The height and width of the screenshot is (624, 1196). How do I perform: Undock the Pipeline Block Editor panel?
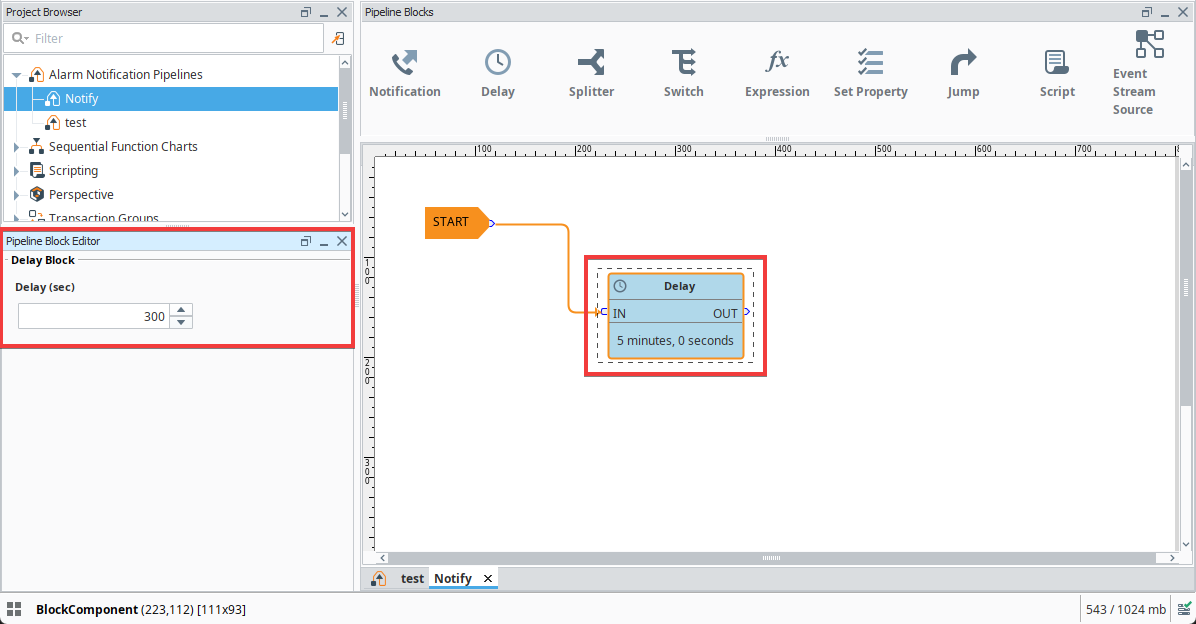coord(306,241)
